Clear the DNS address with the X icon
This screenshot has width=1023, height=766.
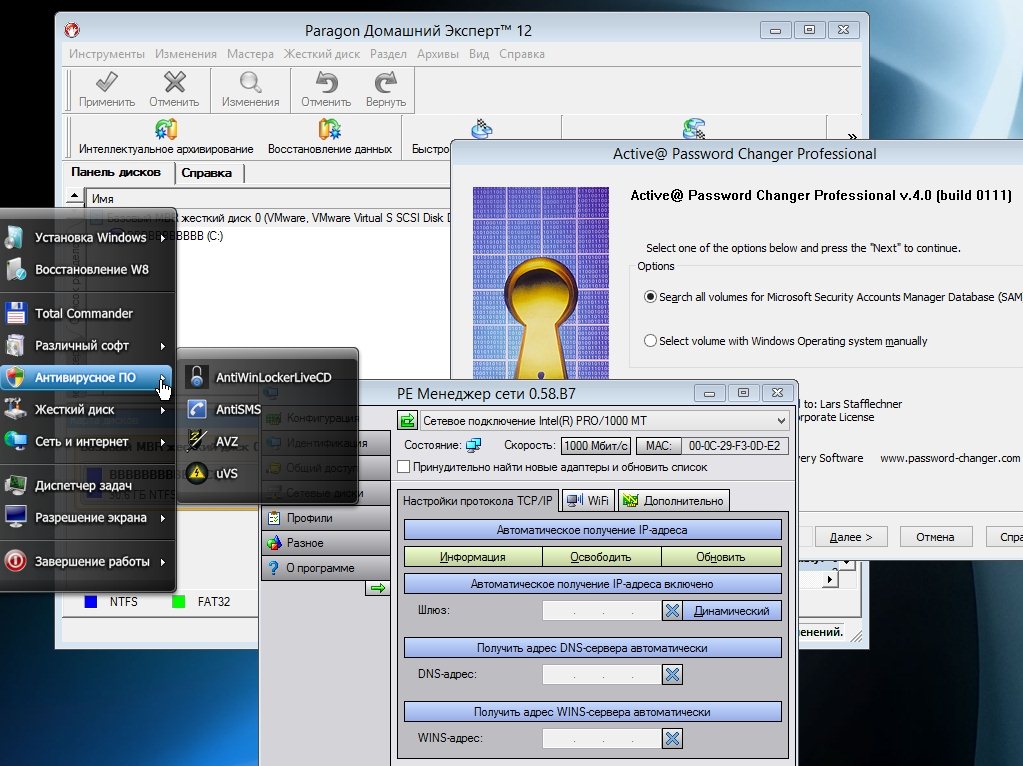[x=672, y=675]
